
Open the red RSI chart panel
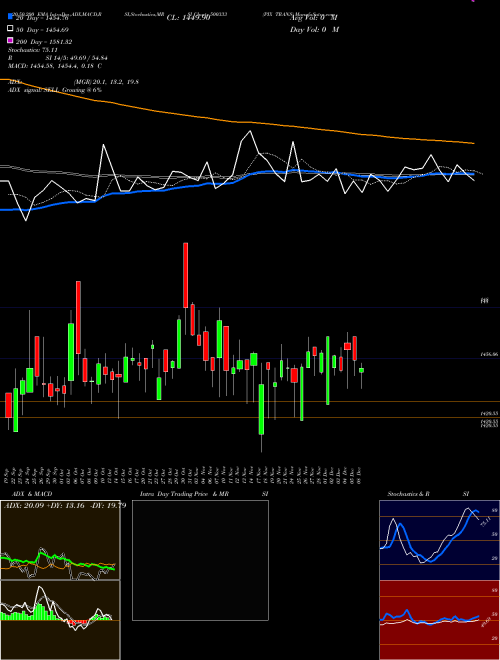tap(439, 620)
